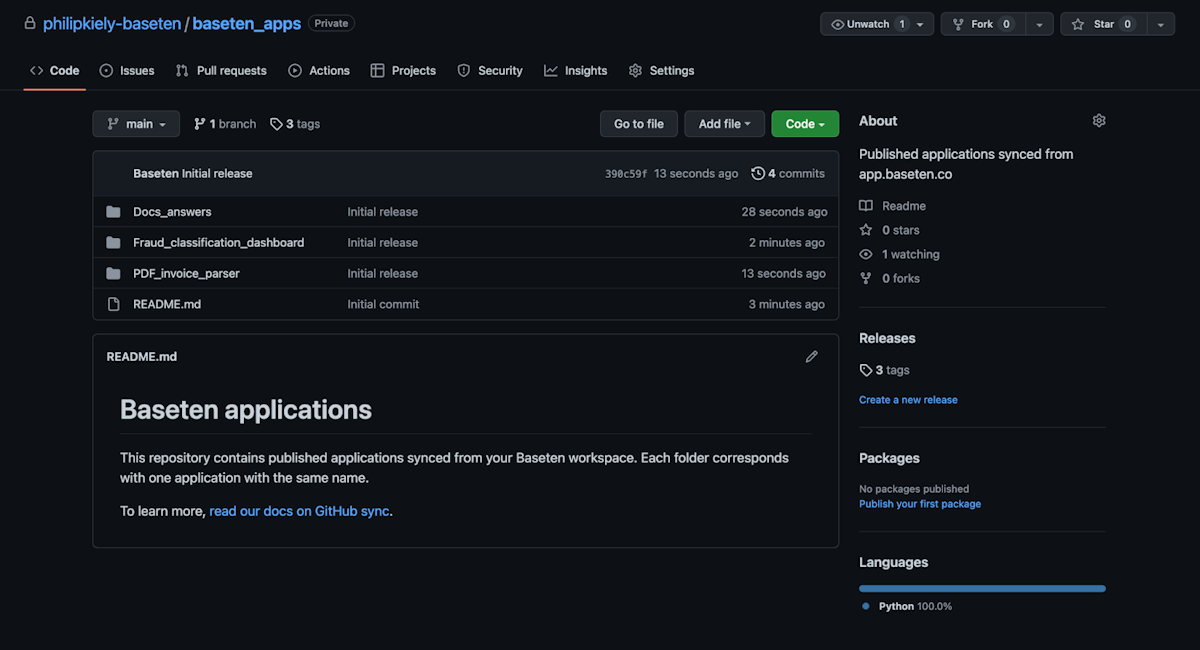Click the folder icon for Fraud_classification_dashboard
Screen dimensions: 1200x650
click(x=113, y=243)
